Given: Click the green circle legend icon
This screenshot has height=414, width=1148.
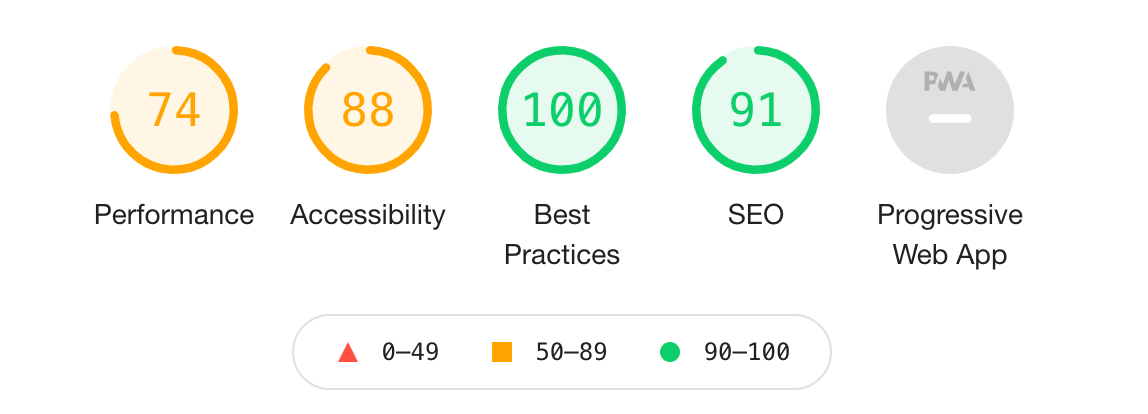Looking at the screenshot, I should click(x=670, y=352).
